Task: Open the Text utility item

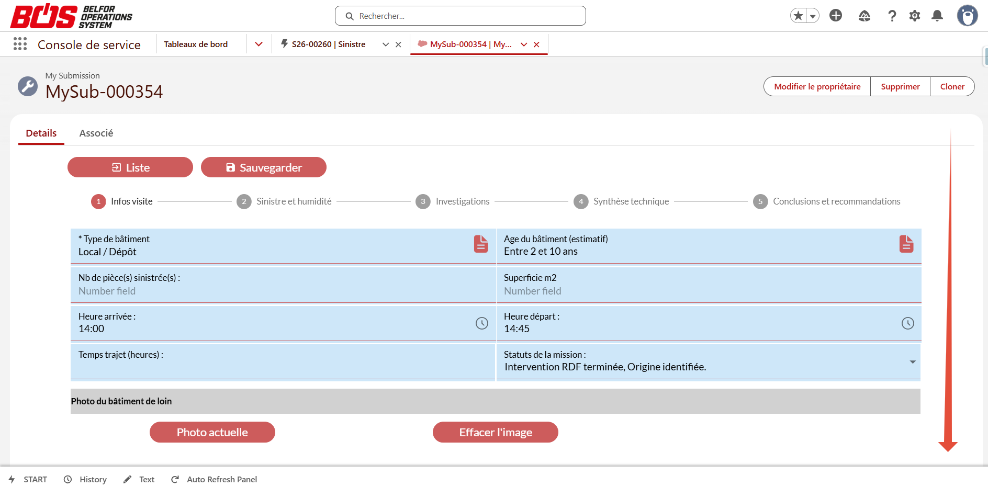Action: 139,479
